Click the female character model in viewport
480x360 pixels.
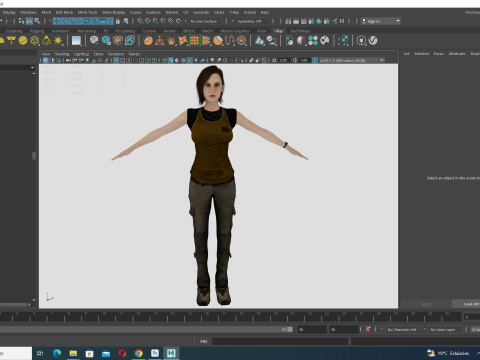(x=212, y=185)
